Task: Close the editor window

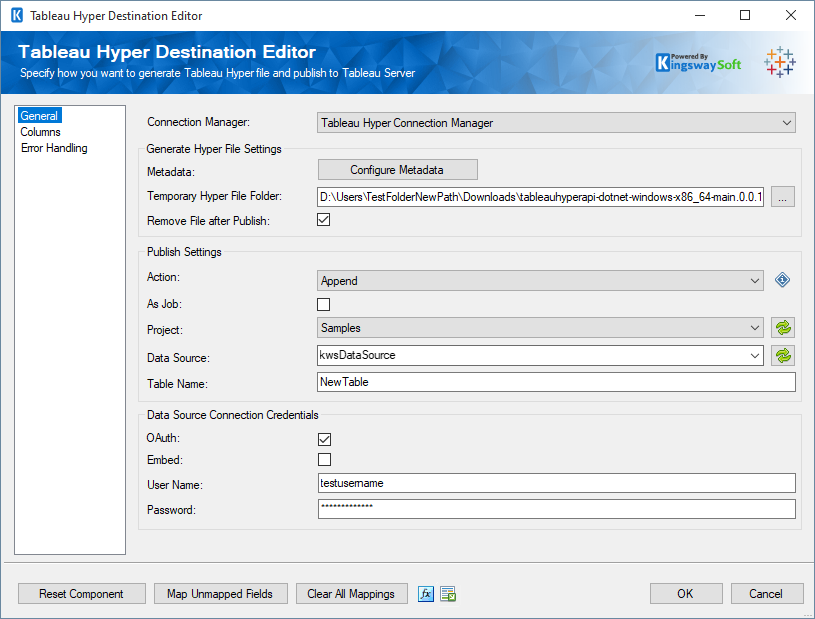Action: [791, 15]
